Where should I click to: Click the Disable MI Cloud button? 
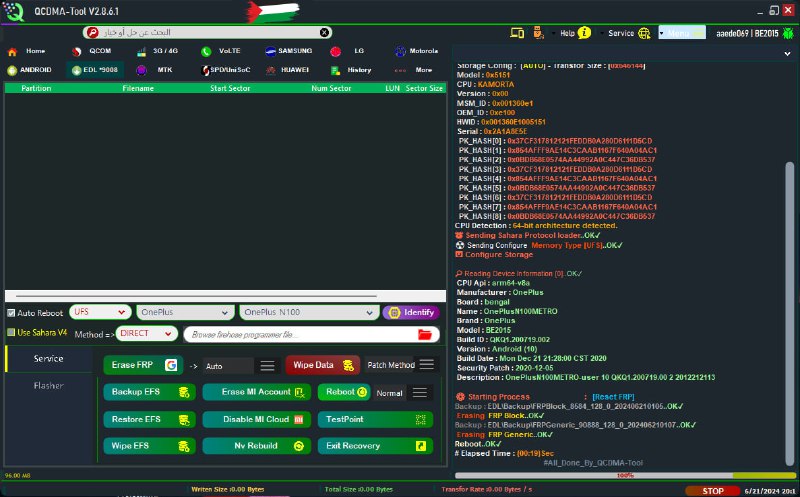[257, 419]
